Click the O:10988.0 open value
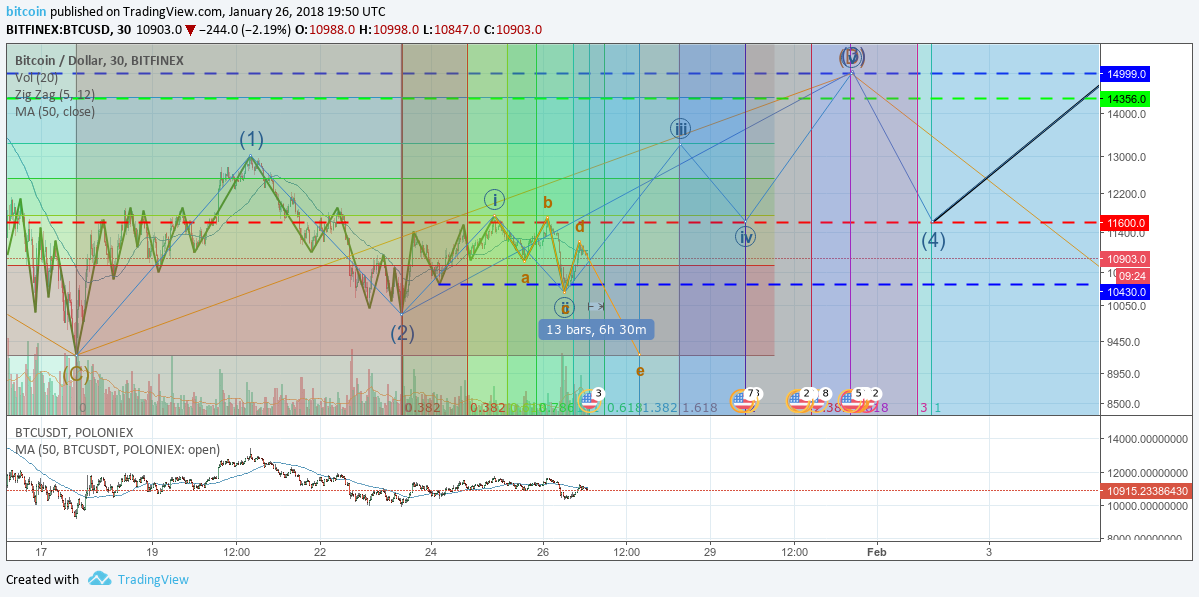Screen dimensions: 1199x597 (x=325, y=30)
